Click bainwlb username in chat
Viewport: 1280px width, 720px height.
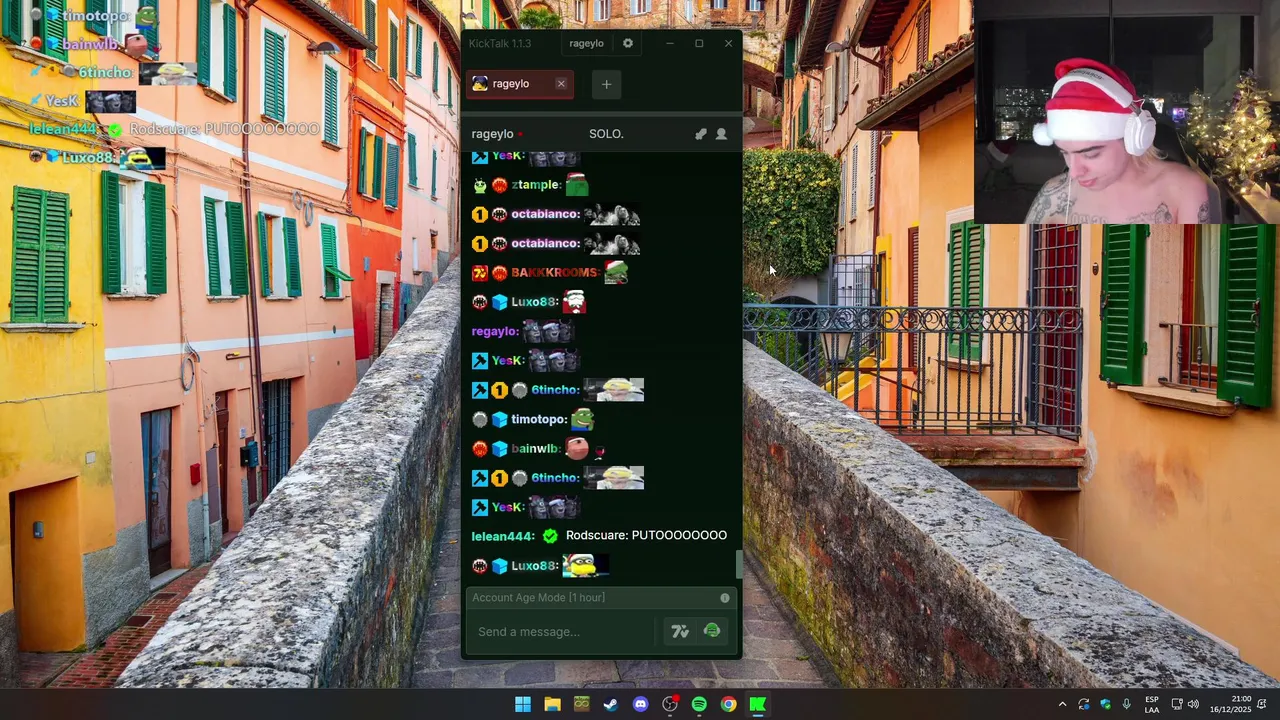coord(536,449)
